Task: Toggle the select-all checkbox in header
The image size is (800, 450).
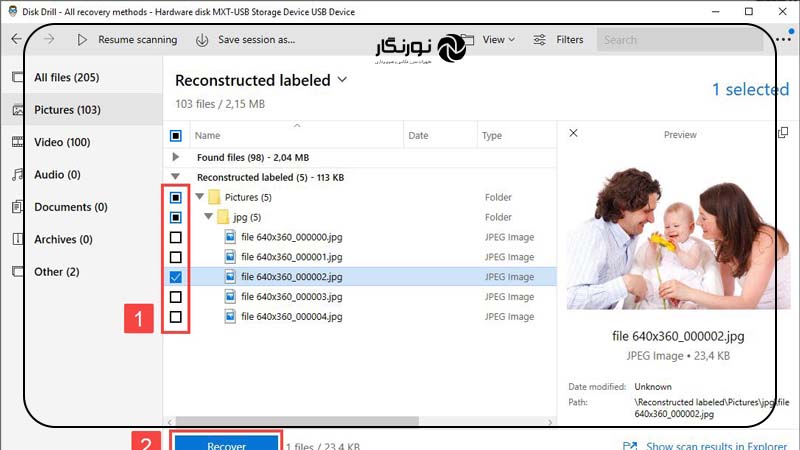Action: (176, 136)
